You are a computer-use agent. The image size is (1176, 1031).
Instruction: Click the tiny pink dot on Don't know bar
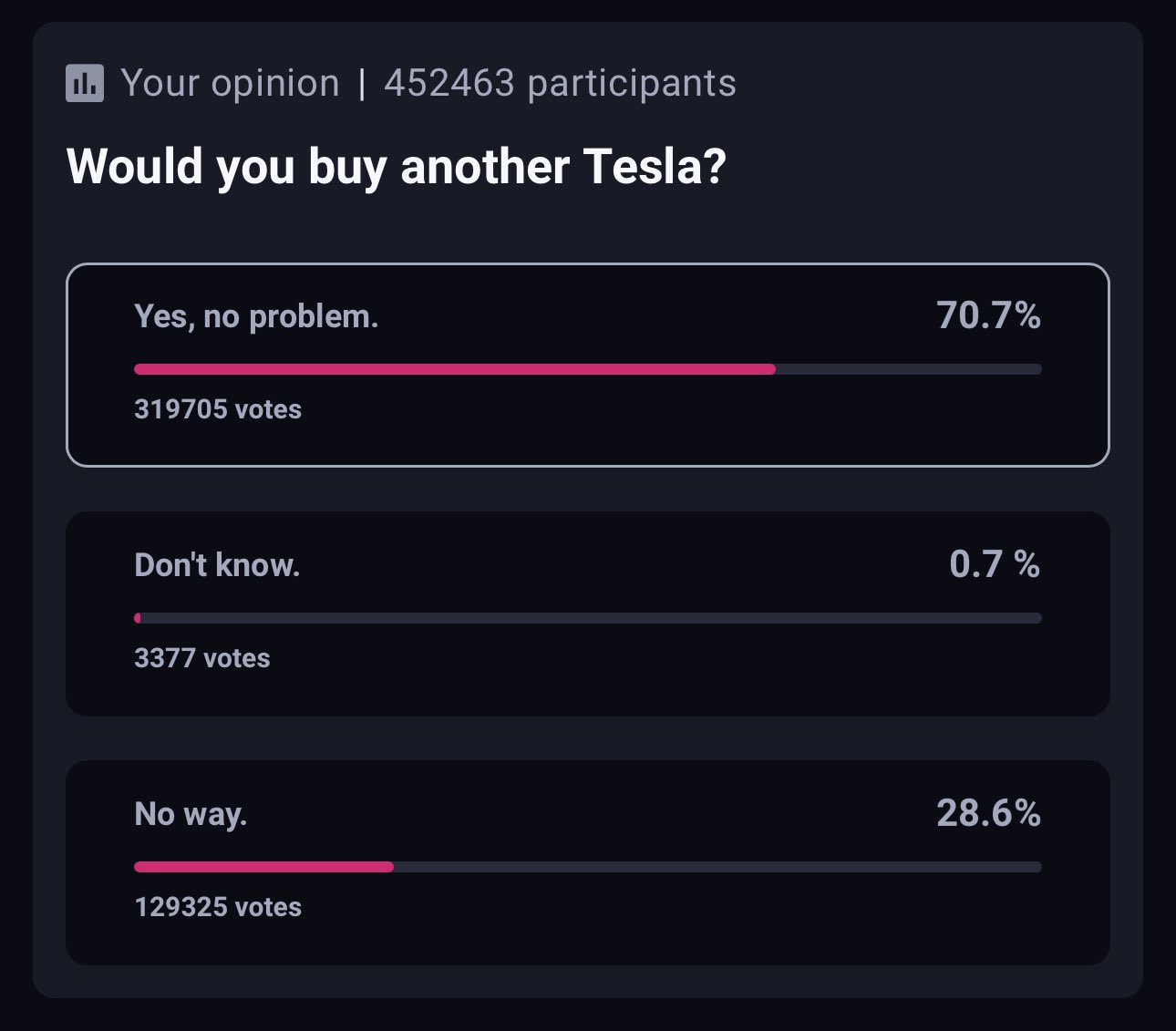138,618
